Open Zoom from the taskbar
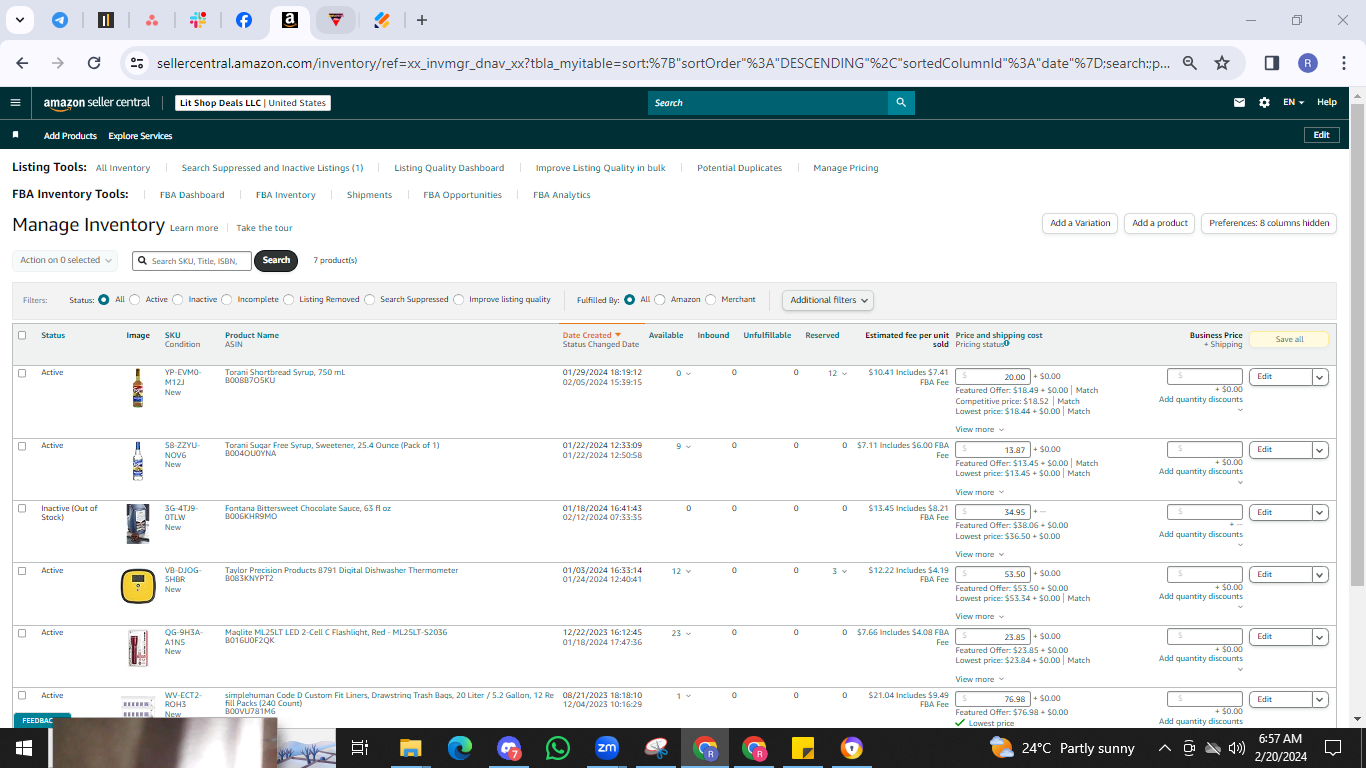Viewport: 1366px width, 768px height. (x=606, y=748)
